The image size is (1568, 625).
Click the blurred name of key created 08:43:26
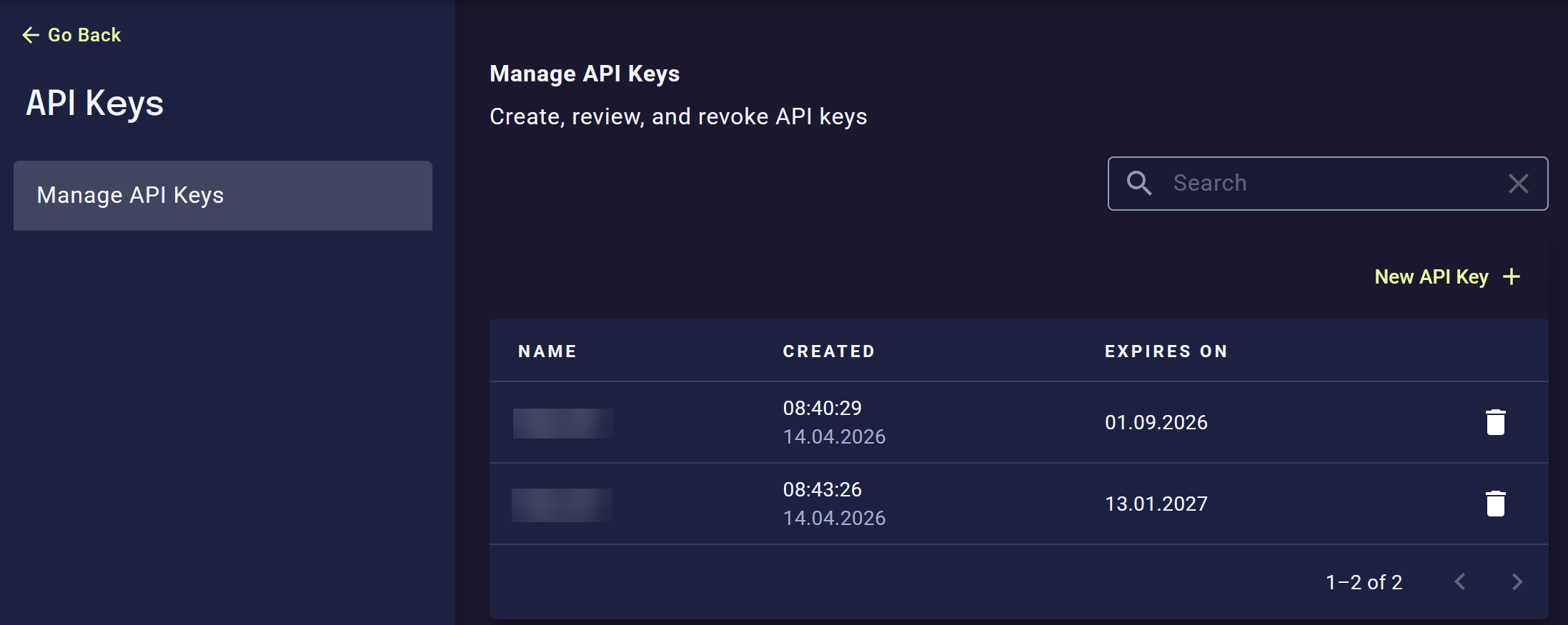tap(562, 505)
